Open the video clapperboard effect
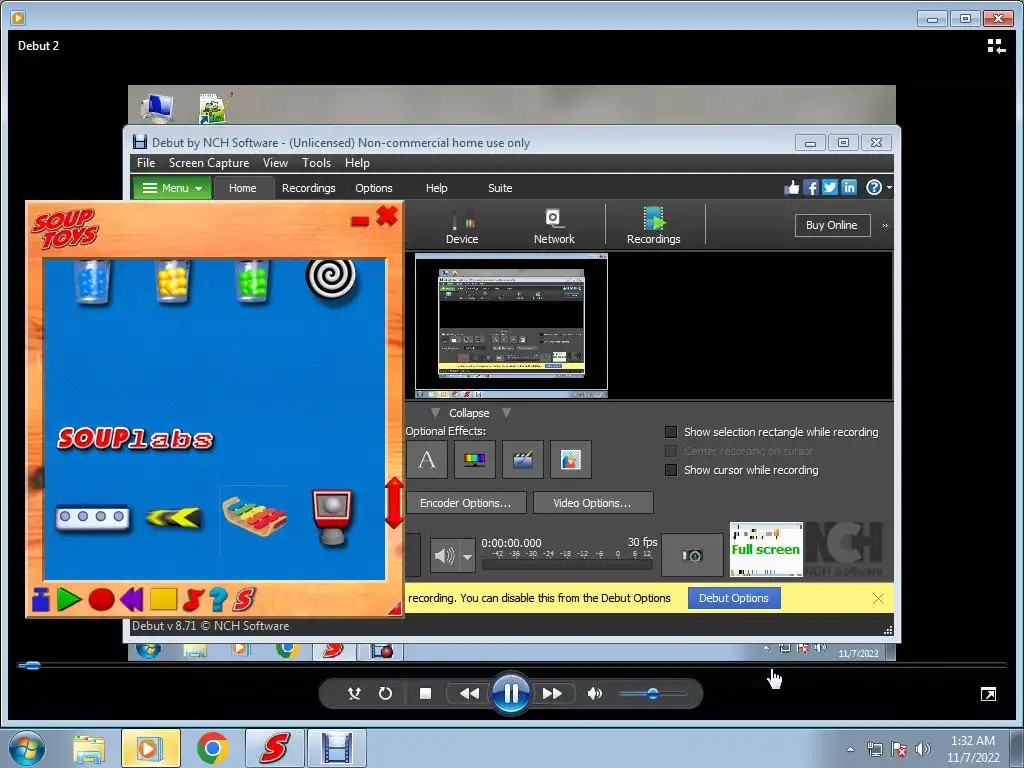Viewport: 1024px width, 768px height. coord(523,459)
